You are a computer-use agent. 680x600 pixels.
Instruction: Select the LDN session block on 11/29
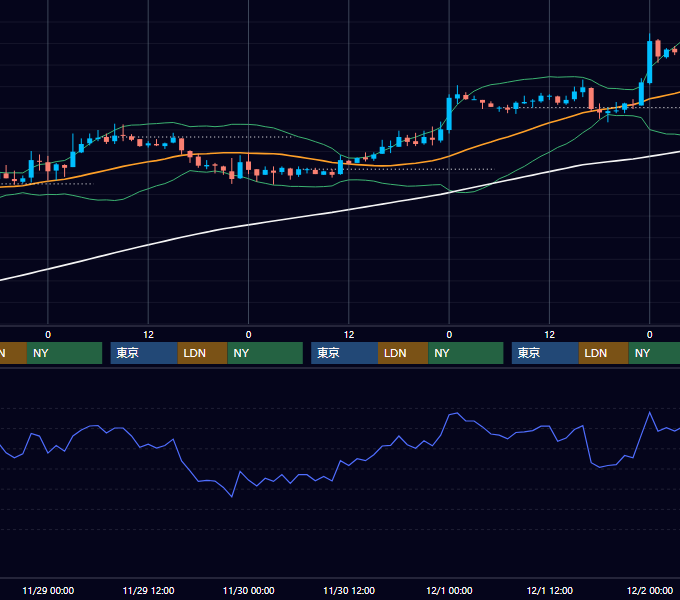(203, 353)
